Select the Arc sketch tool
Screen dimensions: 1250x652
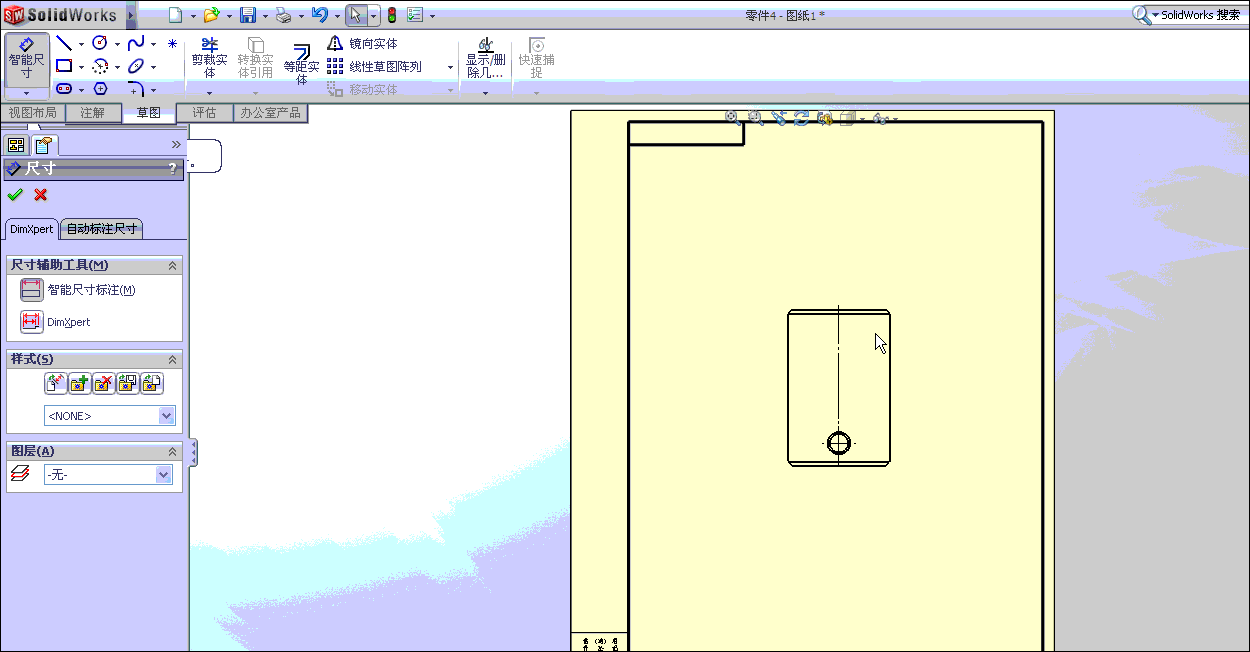[100, 66]
